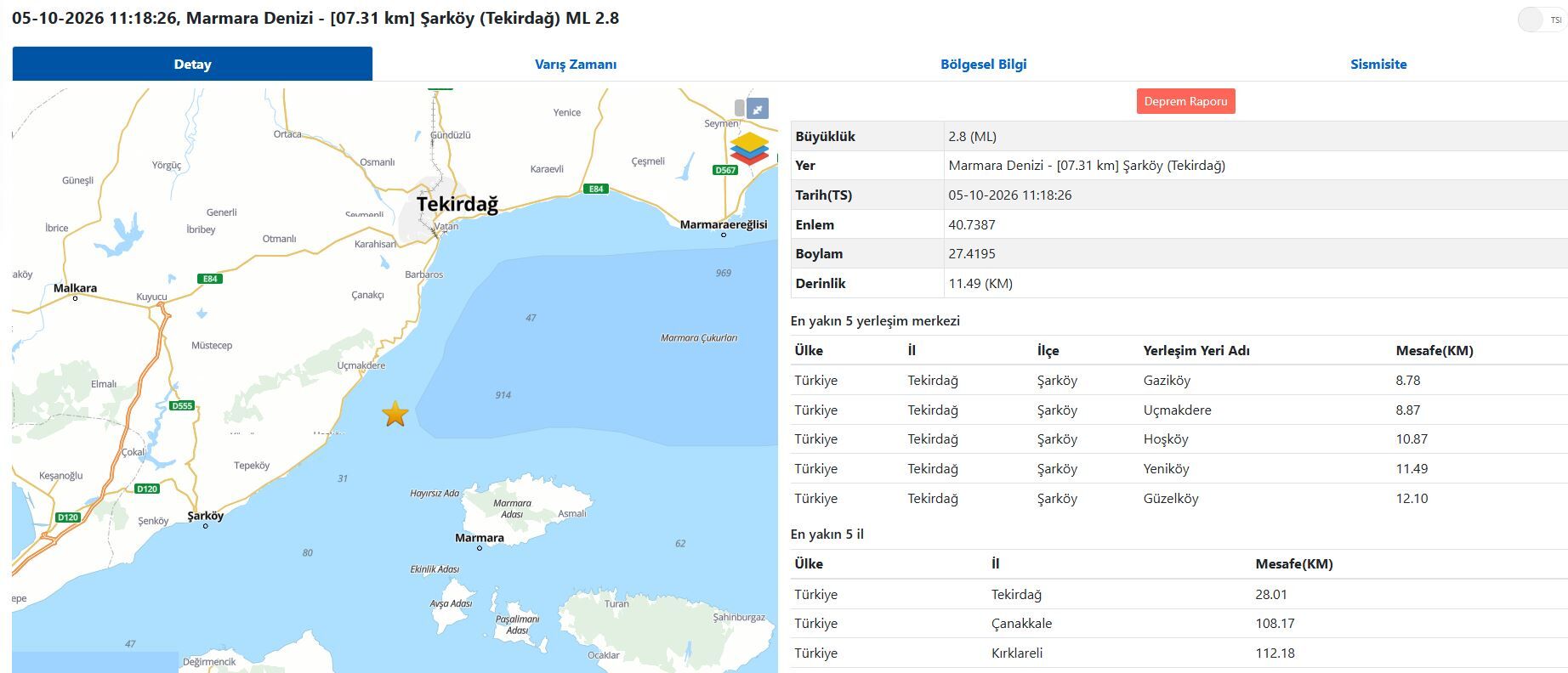Click the Malkara town label on map
The image size is (1568, 673).
pos(75,288)
